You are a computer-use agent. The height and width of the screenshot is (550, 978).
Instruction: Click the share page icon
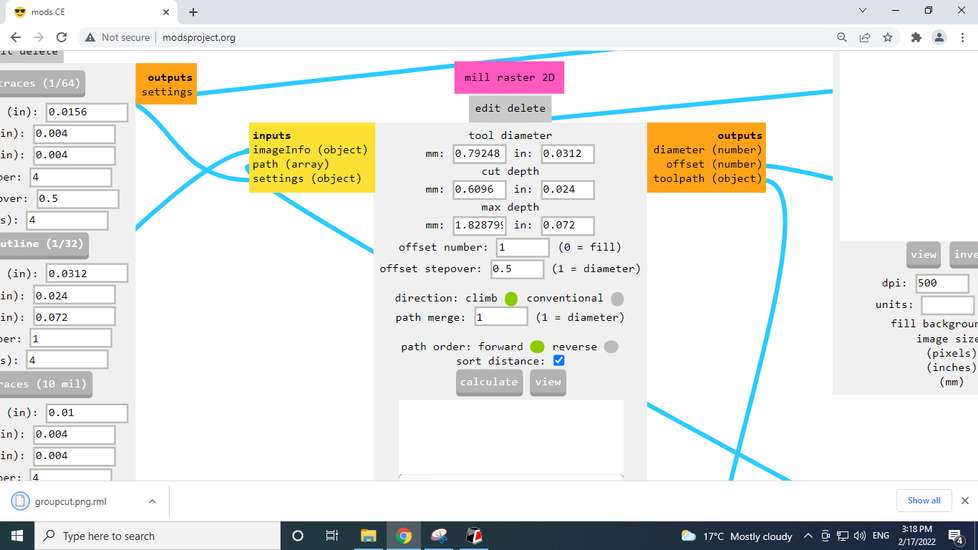tap(864, 37)
